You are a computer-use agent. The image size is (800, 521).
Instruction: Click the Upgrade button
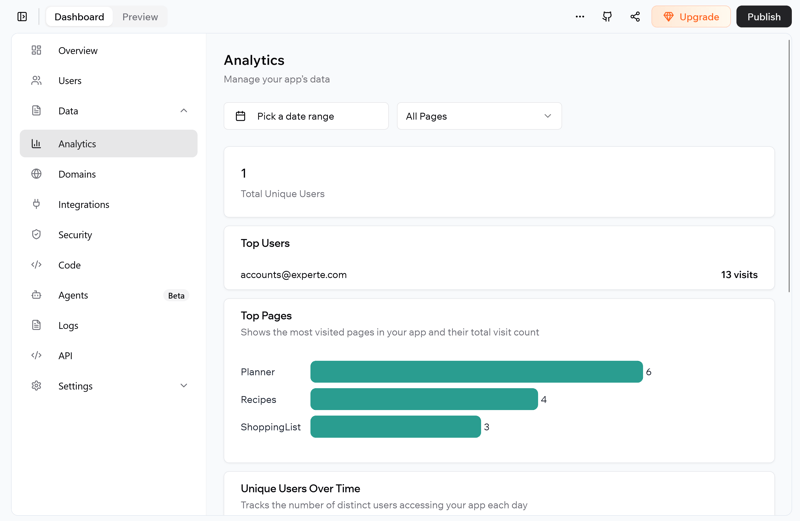tap(691, 17)
